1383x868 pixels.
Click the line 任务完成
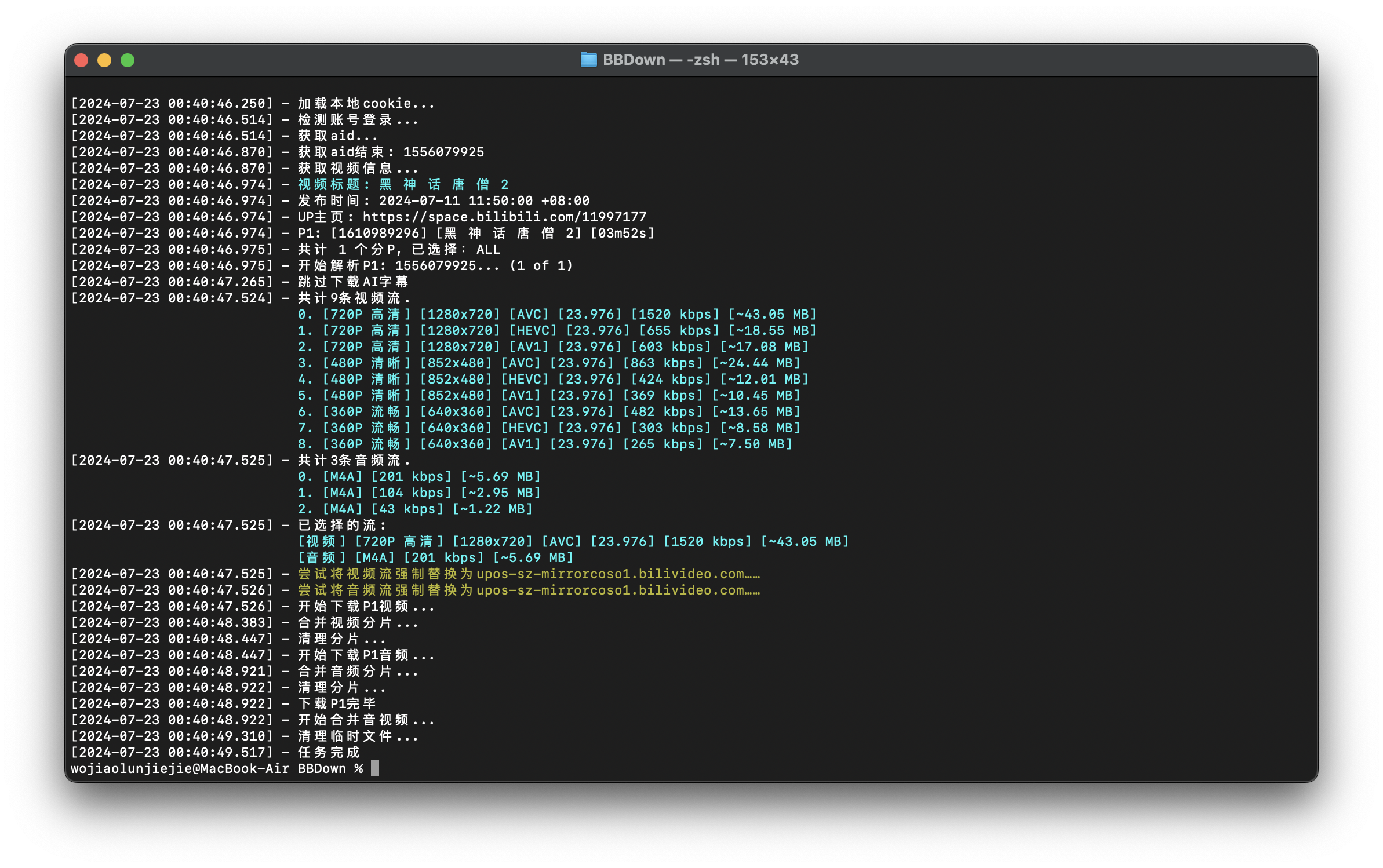pyautogui.click(x=329, y=752)
